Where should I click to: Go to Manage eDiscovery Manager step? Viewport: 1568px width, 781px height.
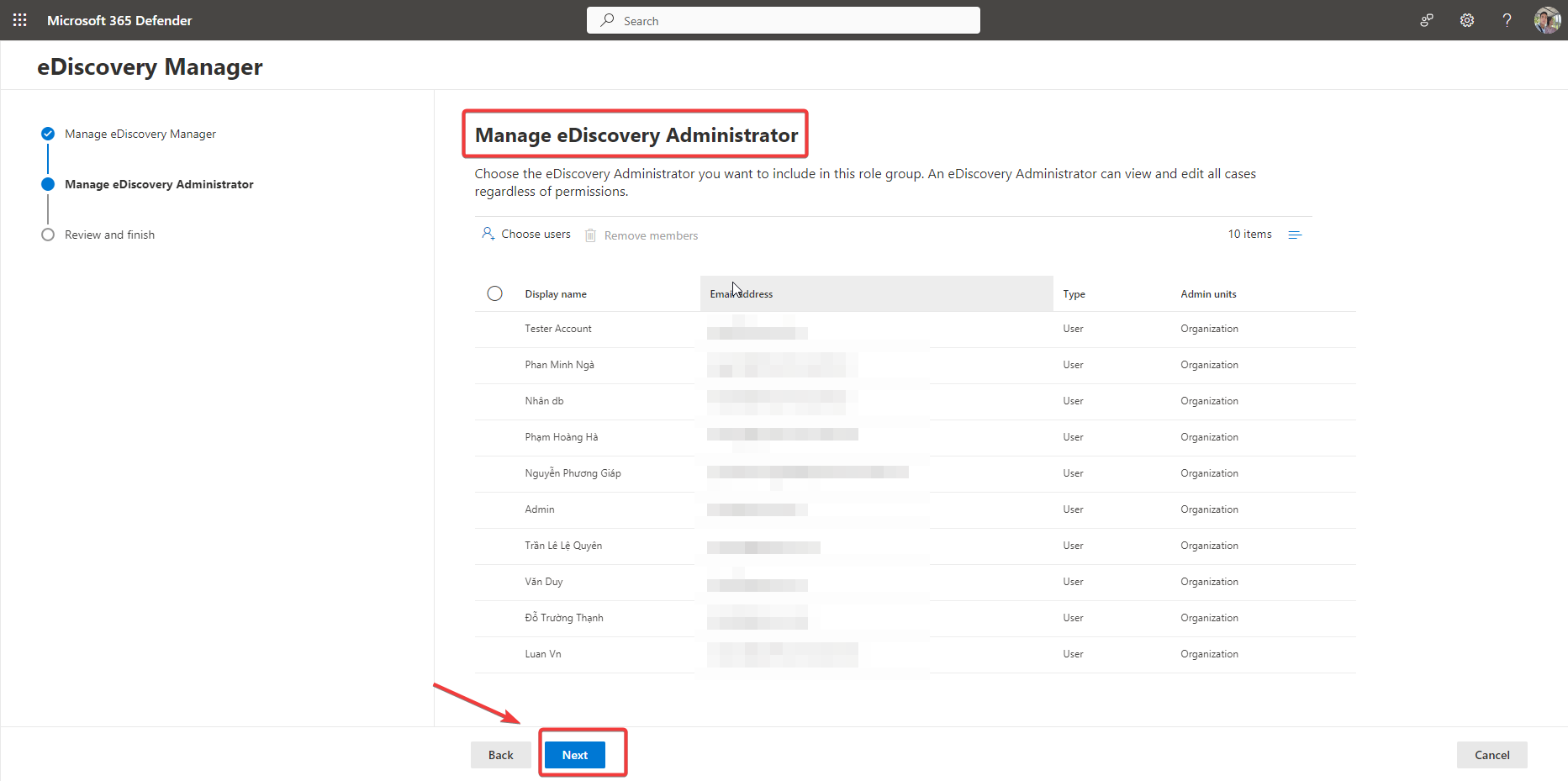[140, 134]
